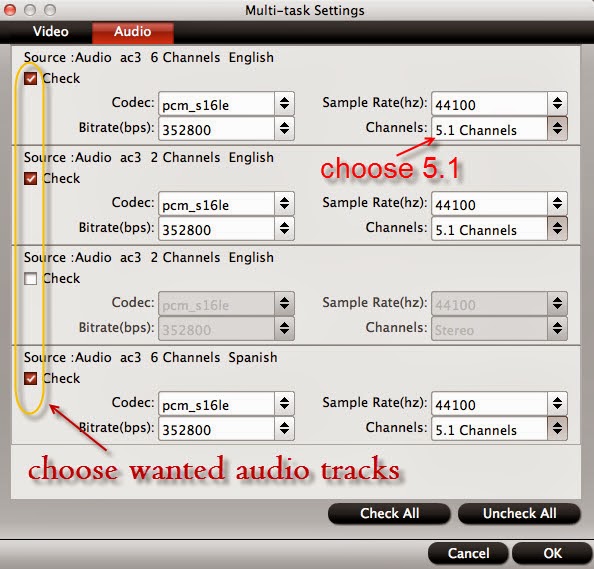This screenshot has width=594, height=569.
Task: Click Bitrate stepper arrows of first track
Action: [284, 128]
